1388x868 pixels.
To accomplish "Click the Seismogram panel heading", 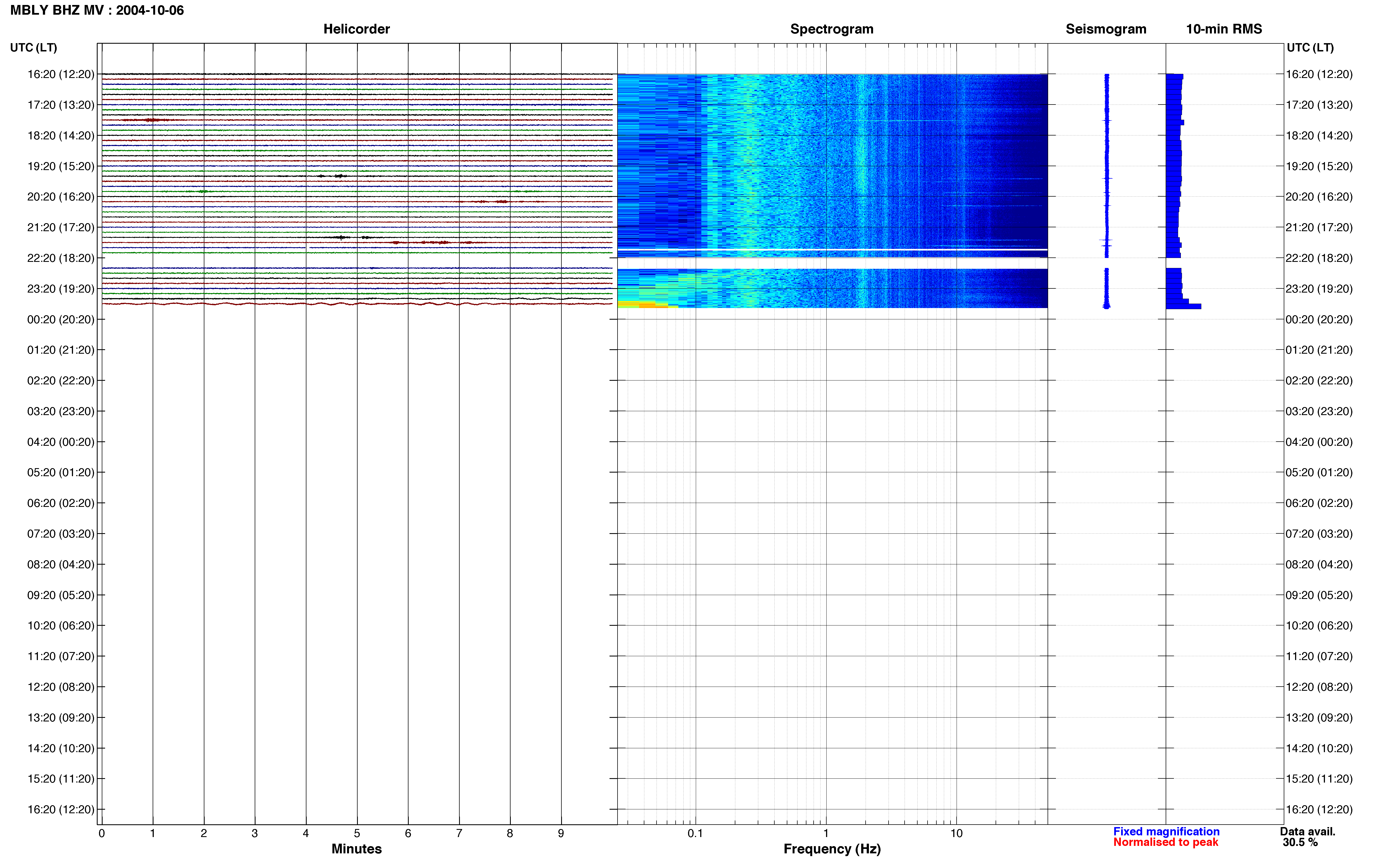I will tap(1106, 29).
